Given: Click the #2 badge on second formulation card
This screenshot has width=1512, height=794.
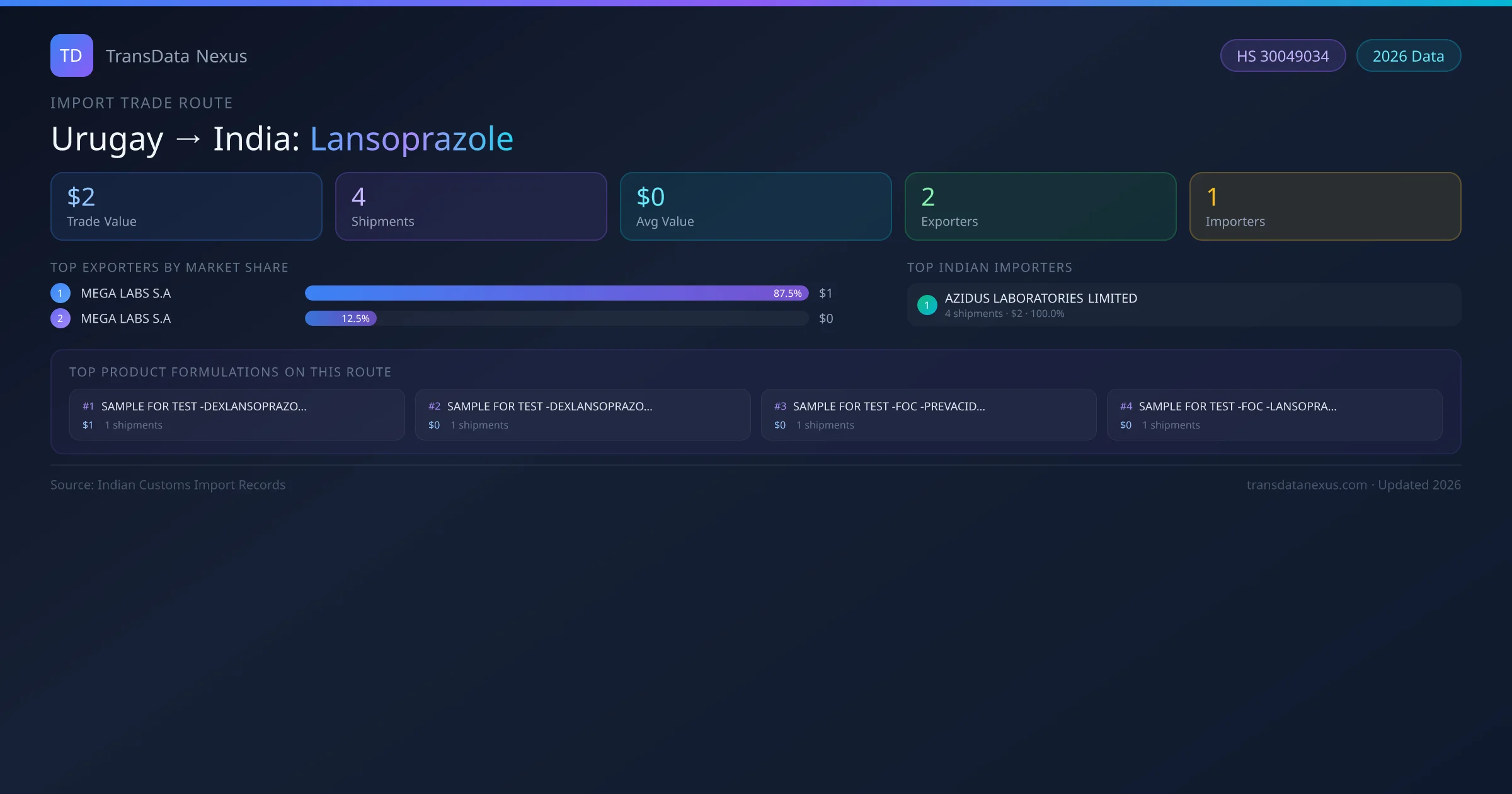Looking at the screenshot, I should click(x=434, y=406).
